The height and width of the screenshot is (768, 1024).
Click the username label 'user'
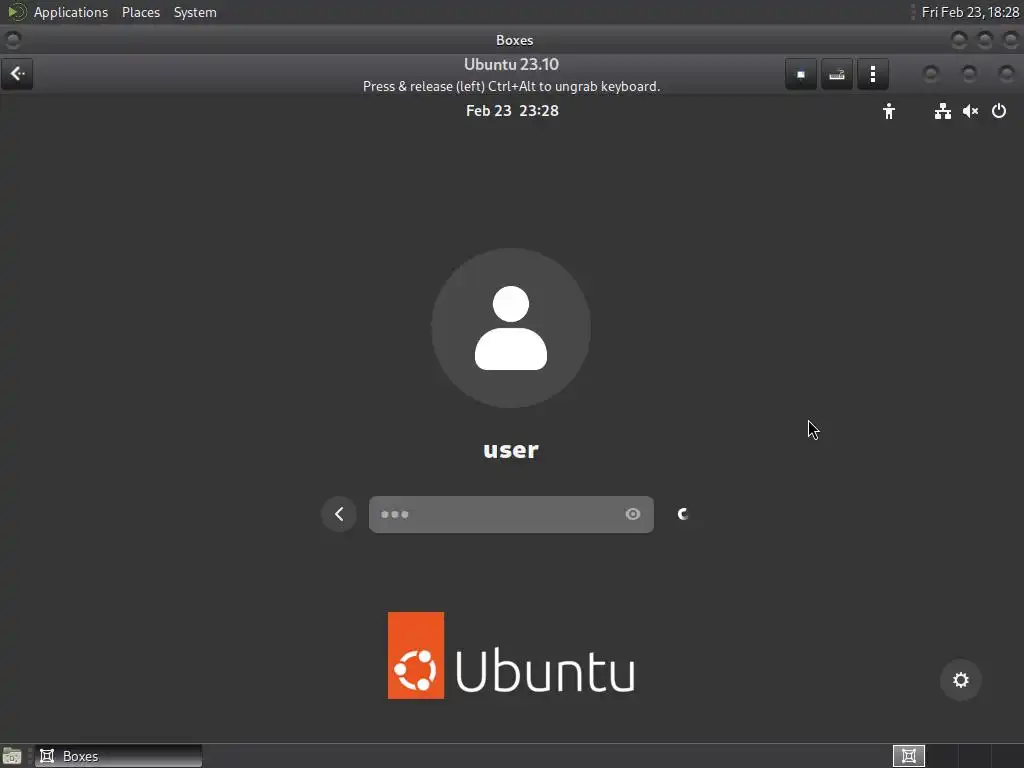pos(511,450)
